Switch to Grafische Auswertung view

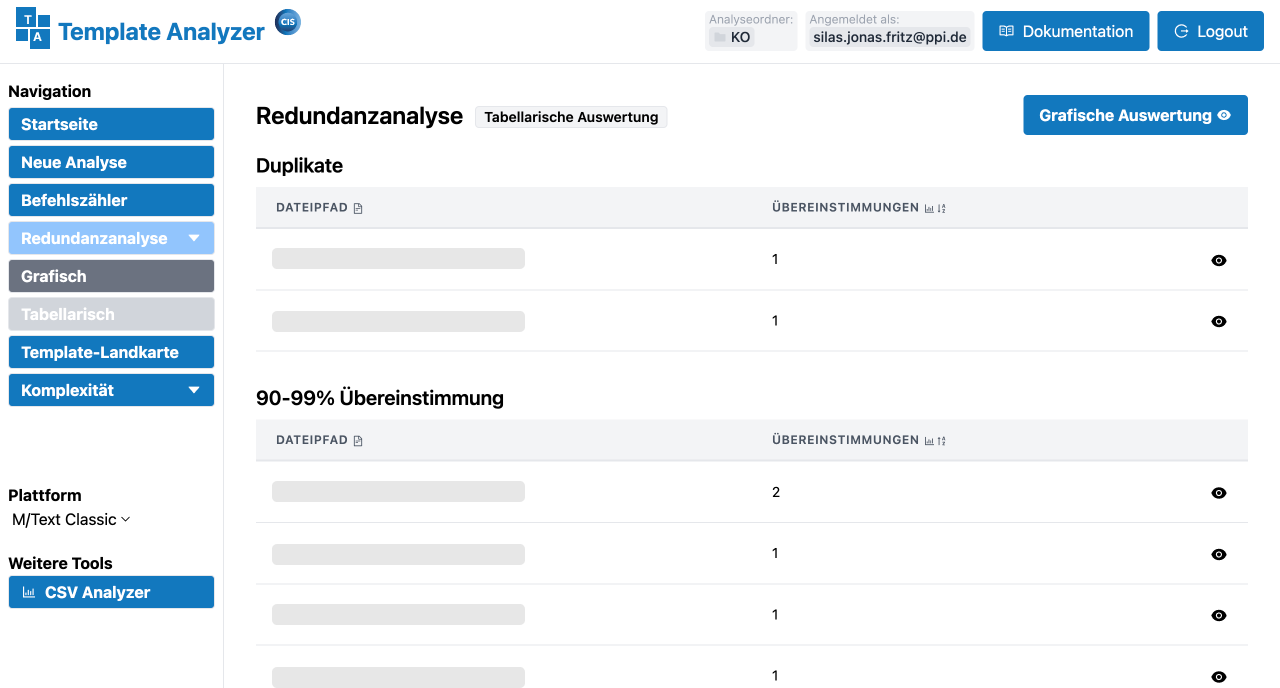point(1135,115)
